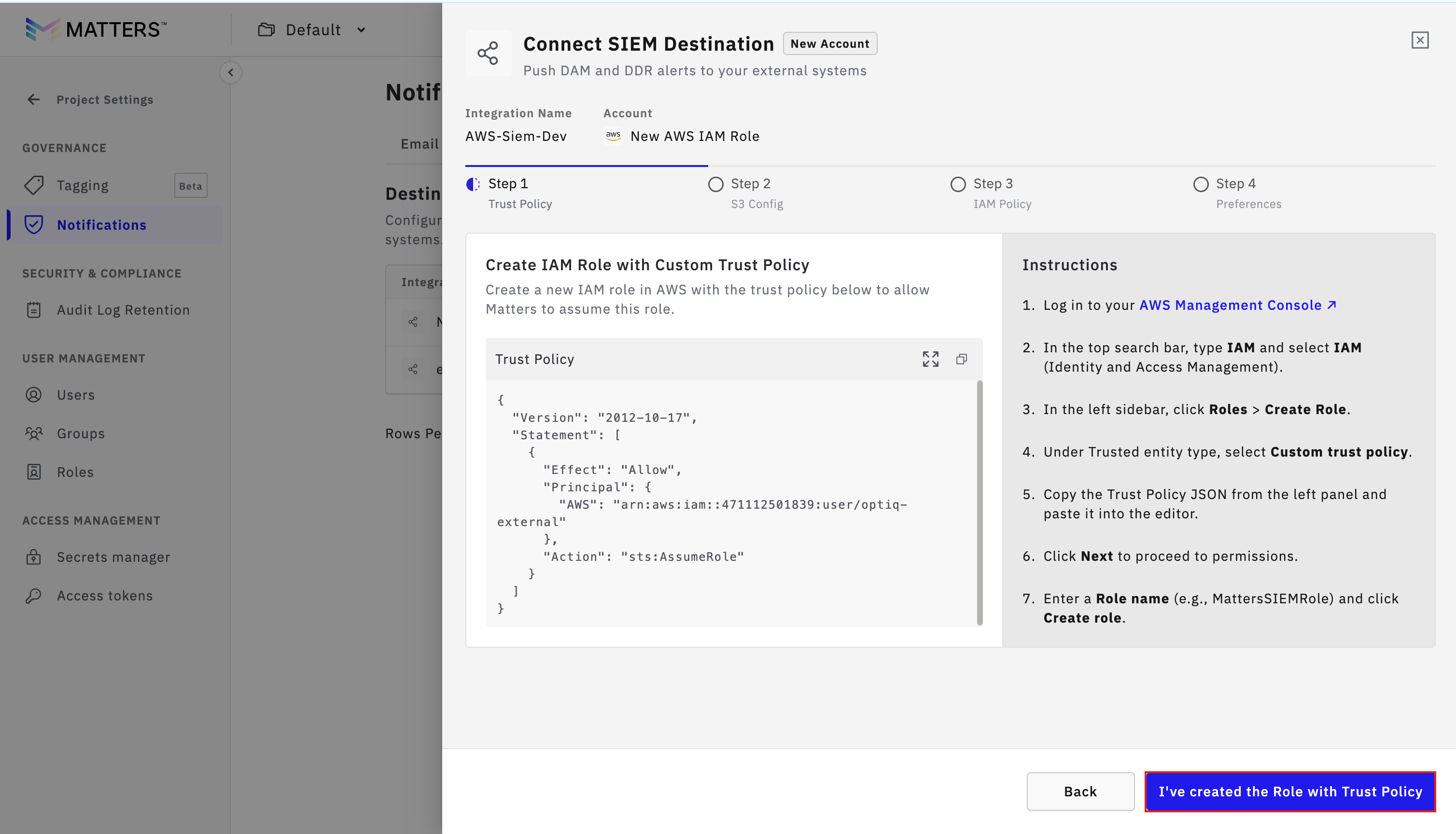1456x834 pixels.
Task: Click the Trust Policy code scrollbar
Action: pyautogui.click(x=980, y=502)
